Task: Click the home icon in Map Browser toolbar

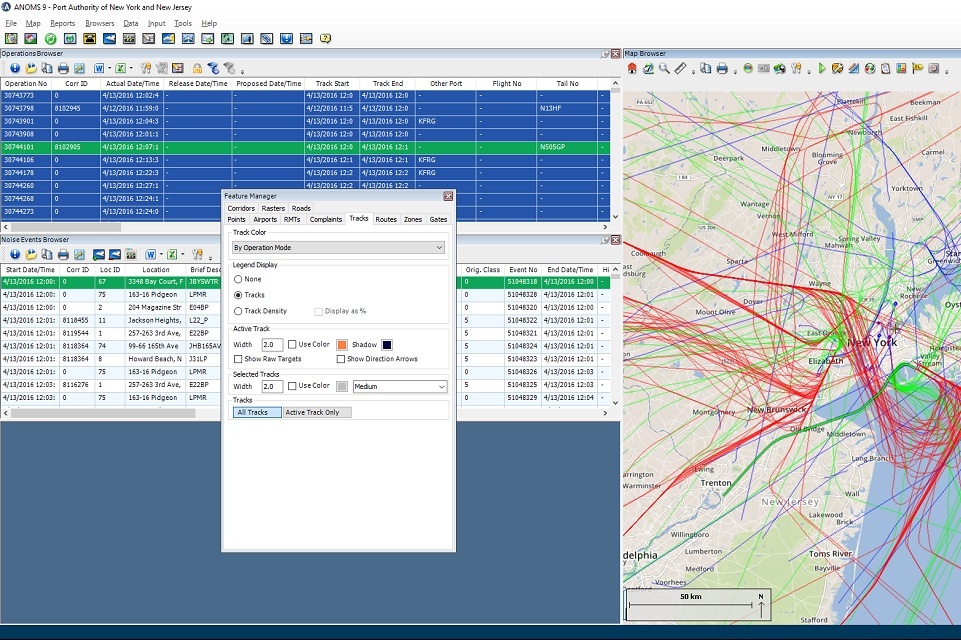Action: (632, 69)
